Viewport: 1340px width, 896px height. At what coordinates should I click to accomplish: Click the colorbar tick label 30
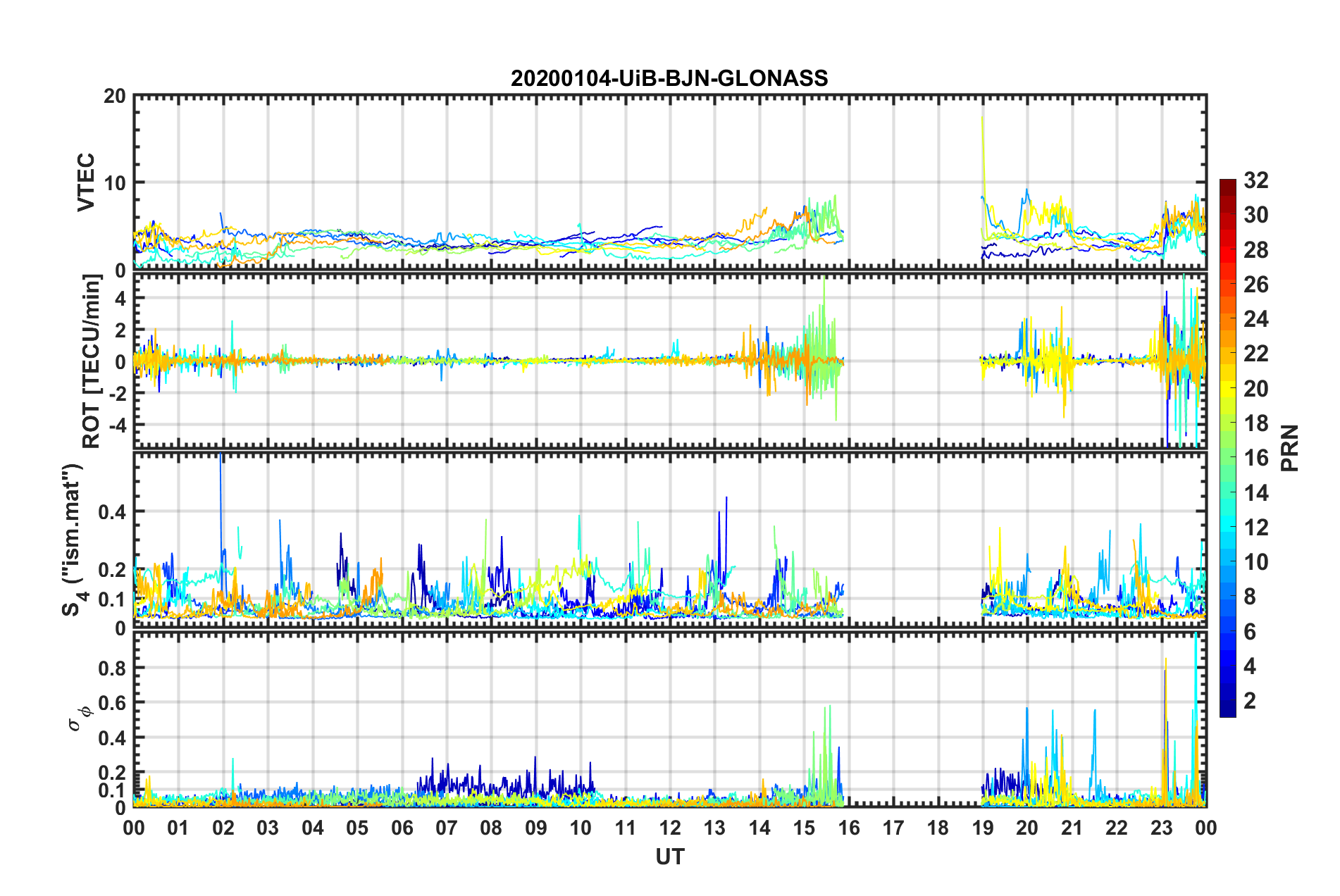tap(1255, 215)
